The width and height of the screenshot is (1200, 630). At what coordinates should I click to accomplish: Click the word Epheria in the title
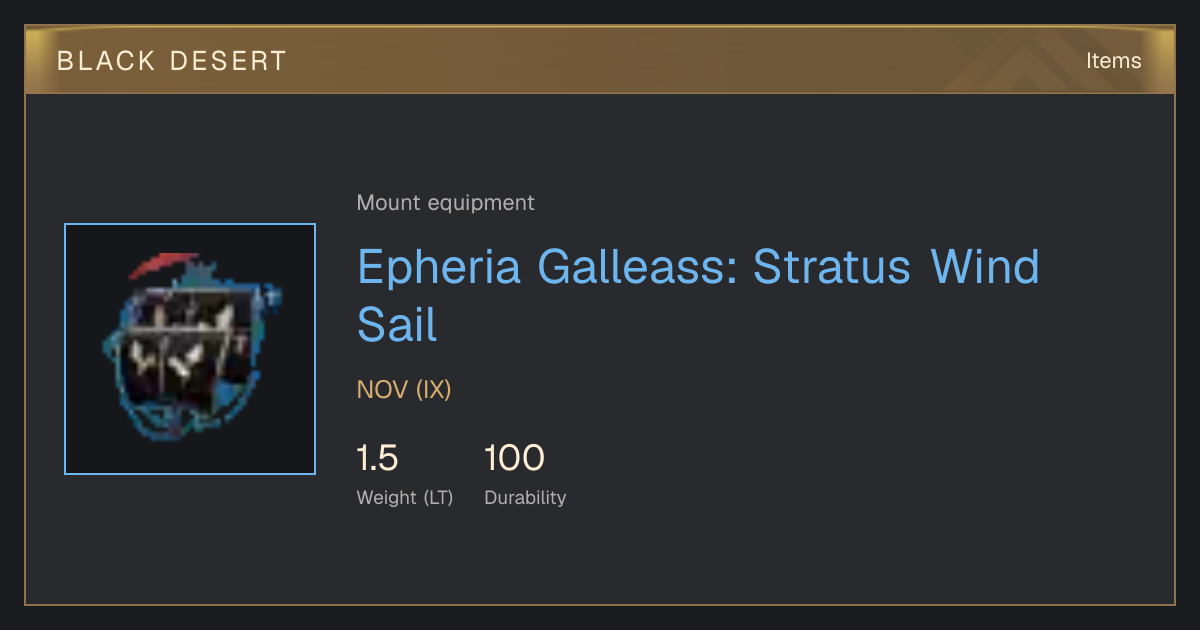(440, 267)
